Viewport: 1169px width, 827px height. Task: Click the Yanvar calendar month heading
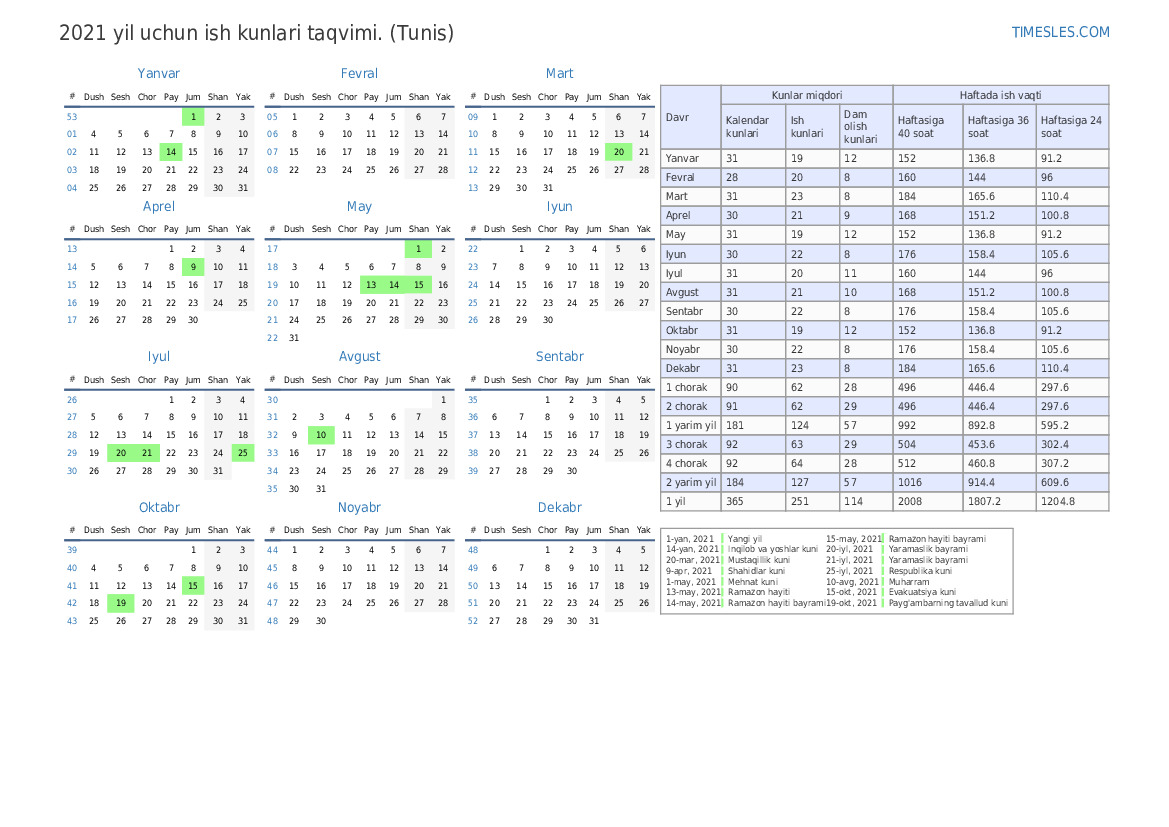(158, 73)
